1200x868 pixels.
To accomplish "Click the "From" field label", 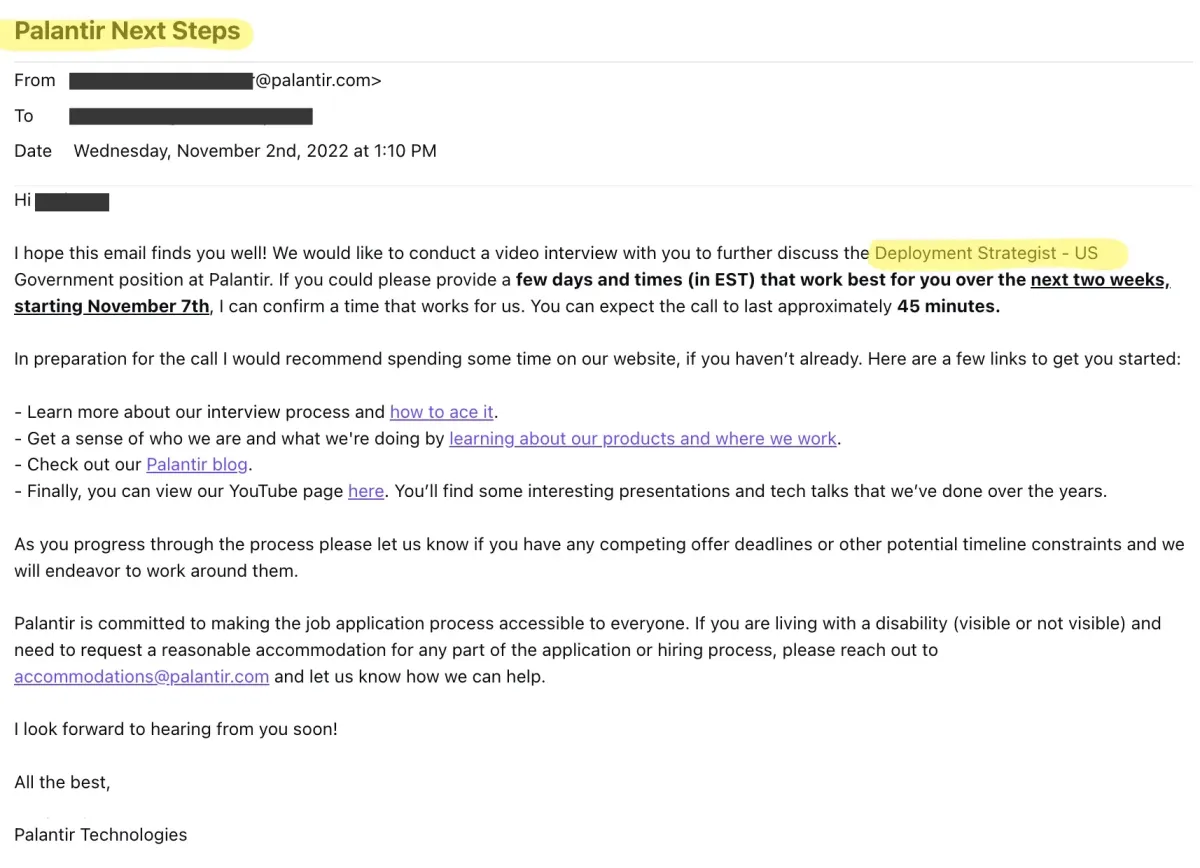I will click(x=35, y=81).
